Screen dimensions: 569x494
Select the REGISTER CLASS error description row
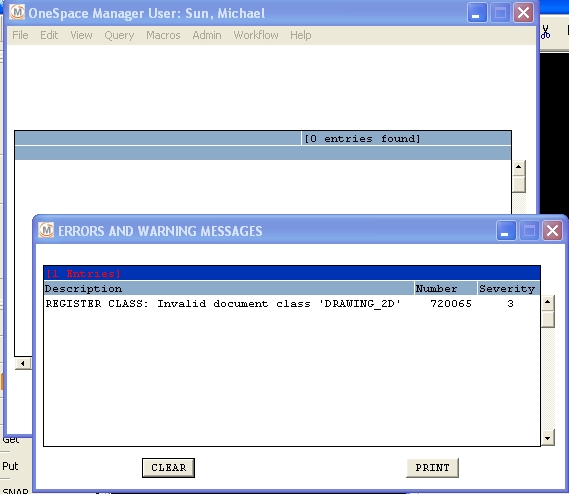292,303
